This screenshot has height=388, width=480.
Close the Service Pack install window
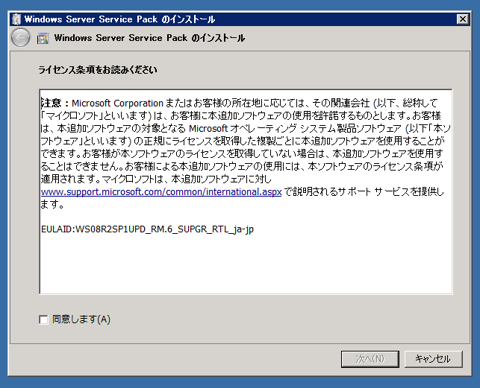click(x=463, y=19)
